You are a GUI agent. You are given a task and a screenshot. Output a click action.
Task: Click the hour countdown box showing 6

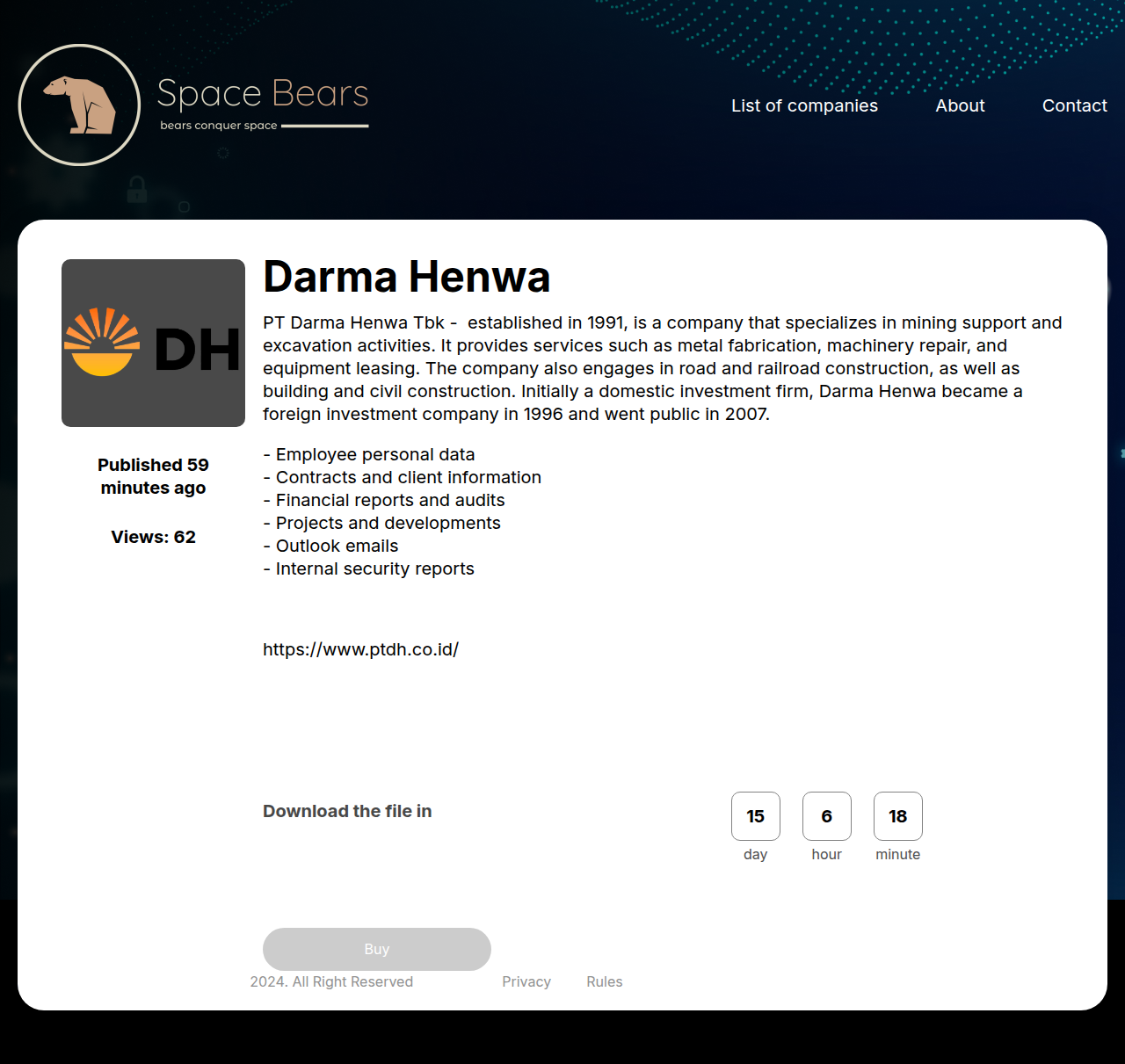(826, 816)
